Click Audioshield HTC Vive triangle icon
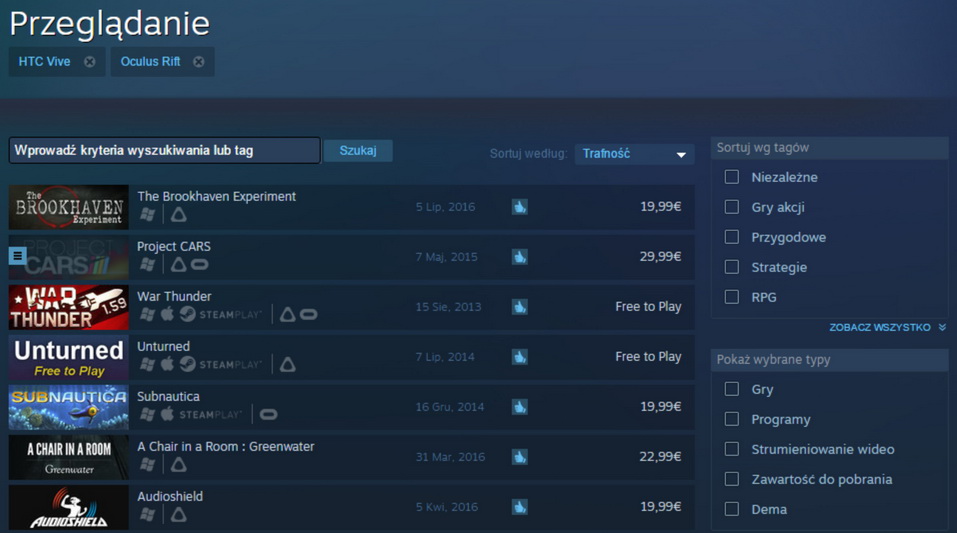The image size is (957, 533). click(x=178, y=515)
